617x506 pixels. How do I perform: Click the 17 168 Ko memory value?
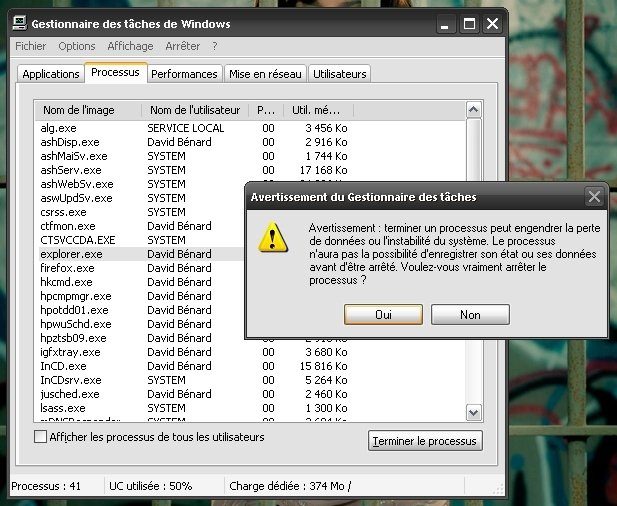tap(323, 170)
